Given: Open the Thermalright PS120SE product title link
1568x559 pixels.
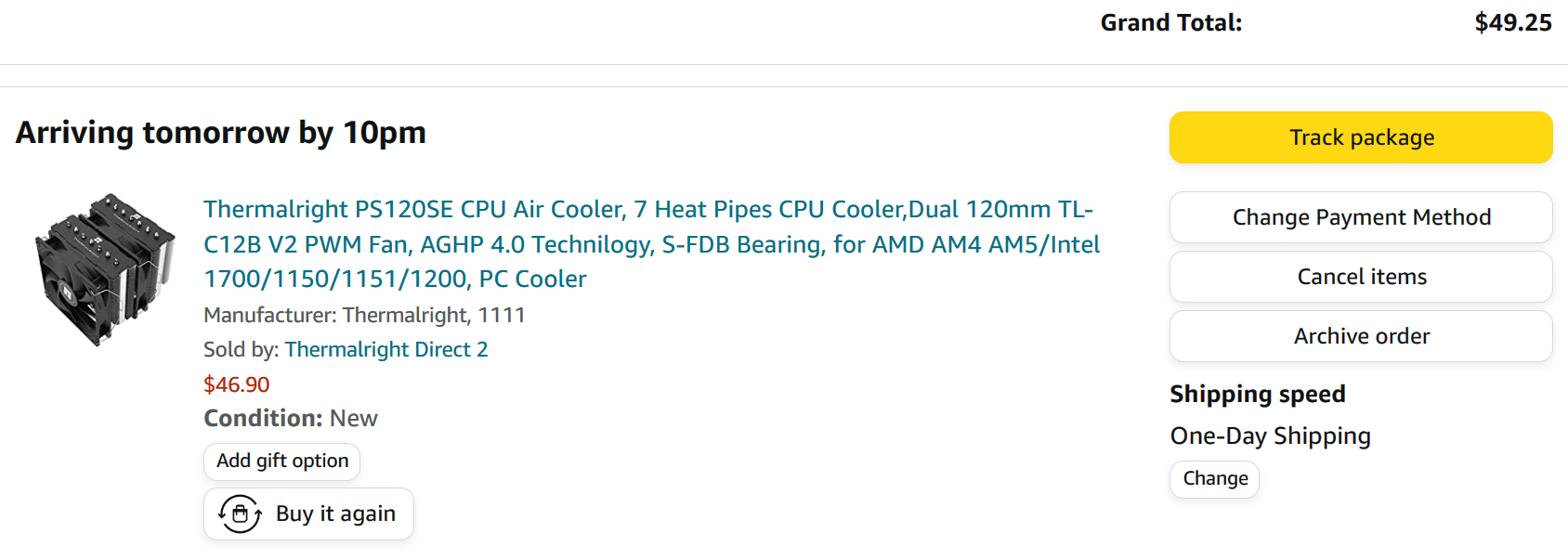Looking at the screenshot, I should click(x=651, y=244).
